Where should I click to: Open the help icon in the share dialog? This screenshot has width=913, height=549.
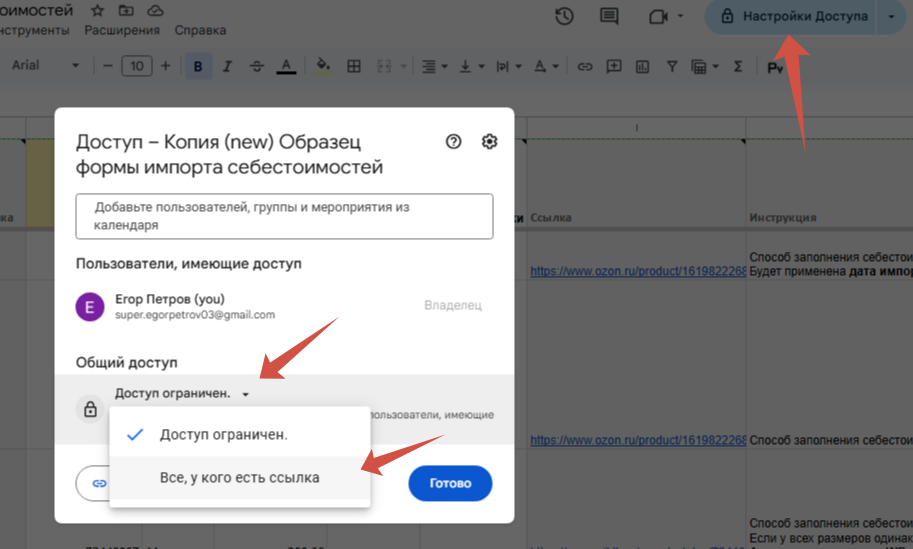454,141
